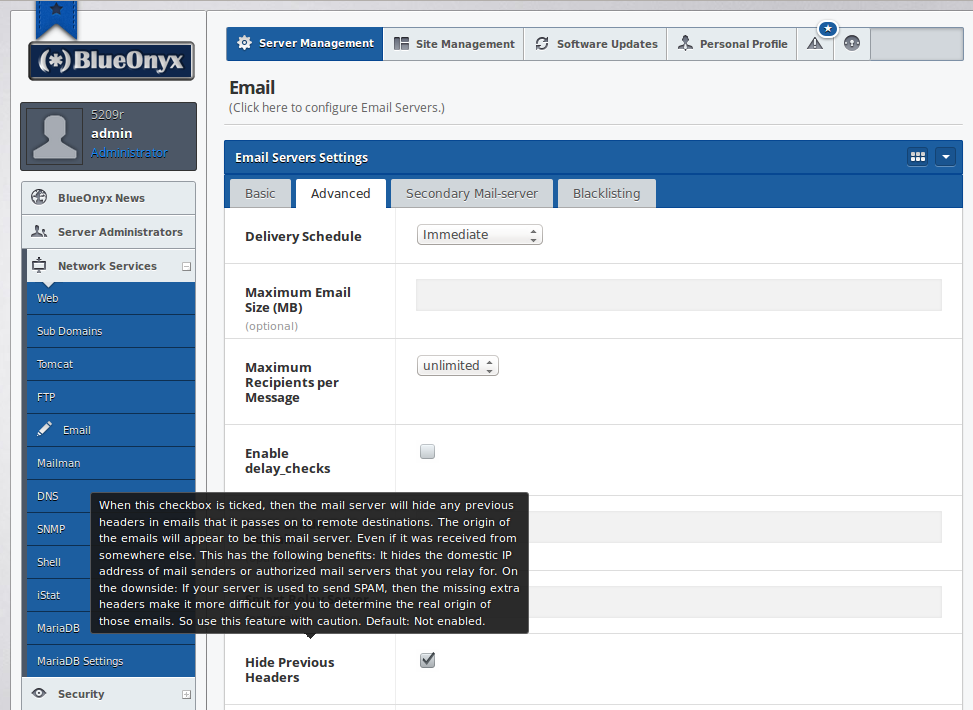Image resolution: width=973 pixels, height=710 pixels.
Task: Focus the Maximum Email Size input field
Action: pyautogui.click(x=679, y=295)
